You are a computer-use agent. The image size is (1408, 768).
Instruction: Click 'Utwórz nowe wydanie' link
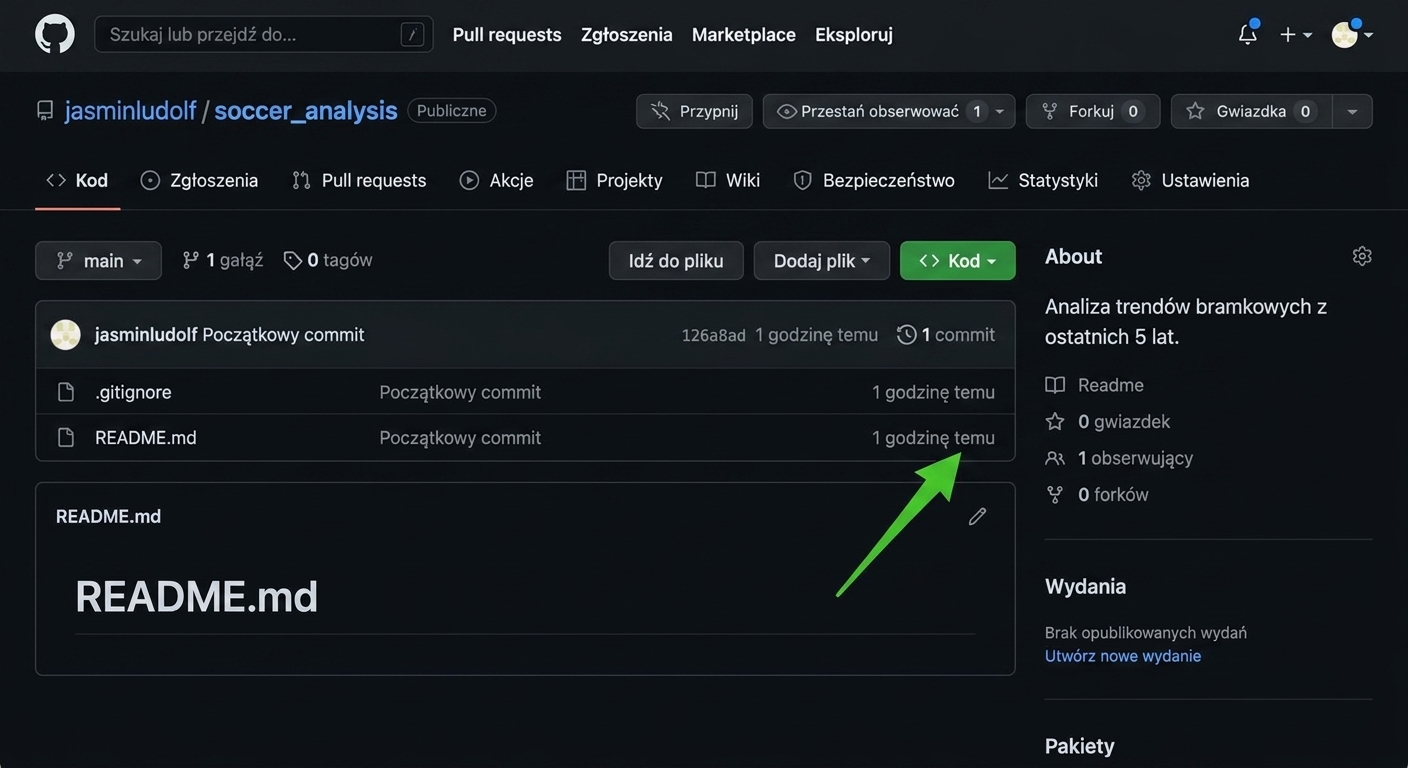pos(1123,656)
